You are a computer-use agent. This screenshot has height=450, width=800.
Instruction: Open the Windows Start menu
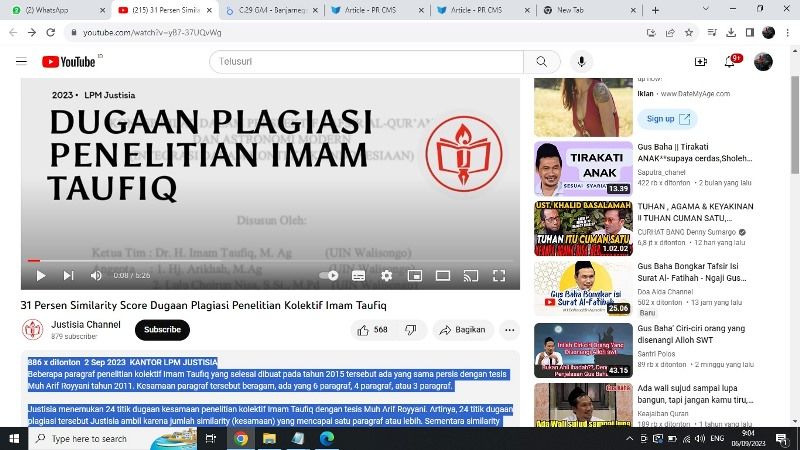[14, 439]
